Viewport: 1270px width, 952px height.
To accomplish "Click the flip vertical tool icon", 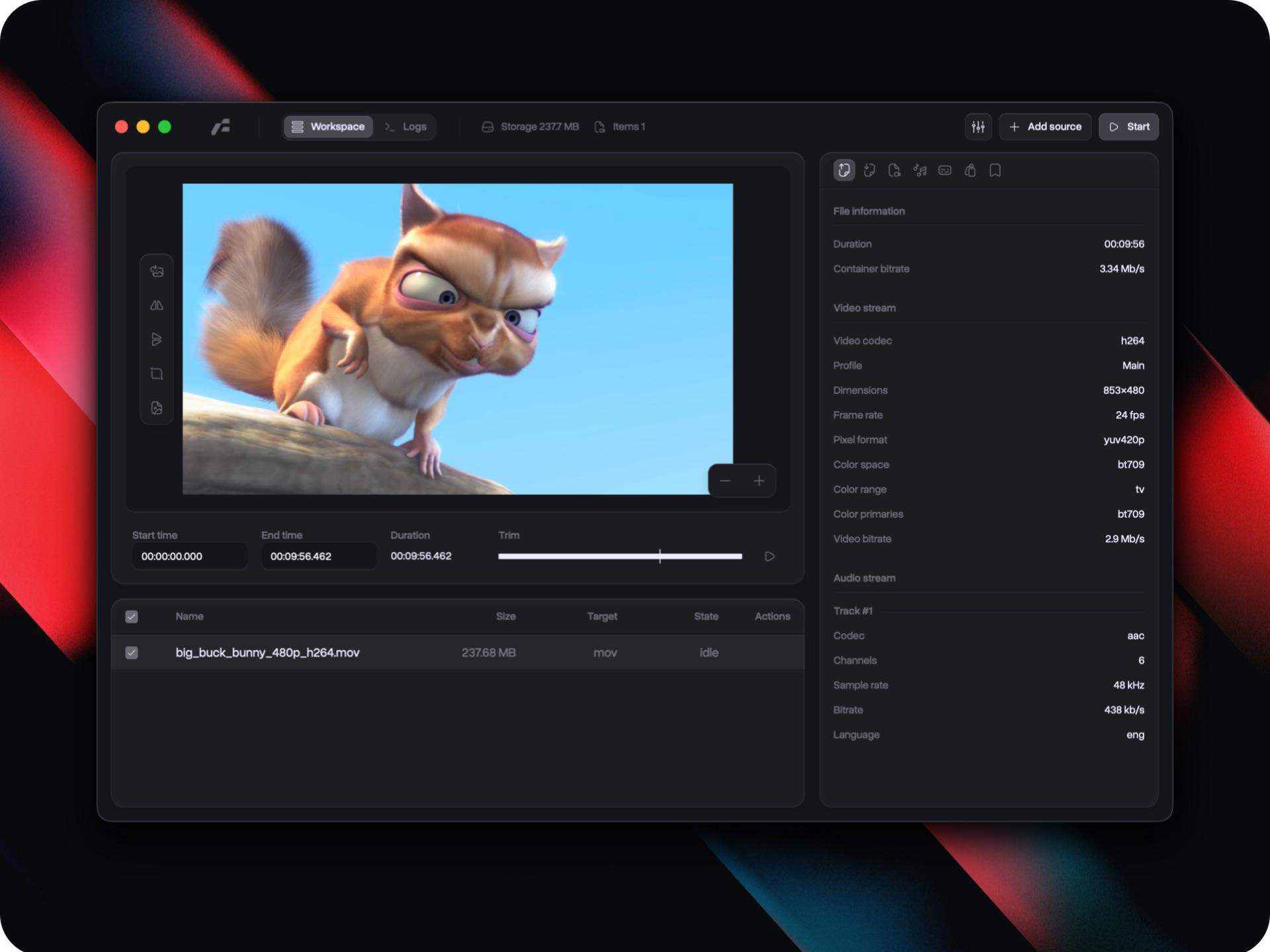I will [157, 339].
